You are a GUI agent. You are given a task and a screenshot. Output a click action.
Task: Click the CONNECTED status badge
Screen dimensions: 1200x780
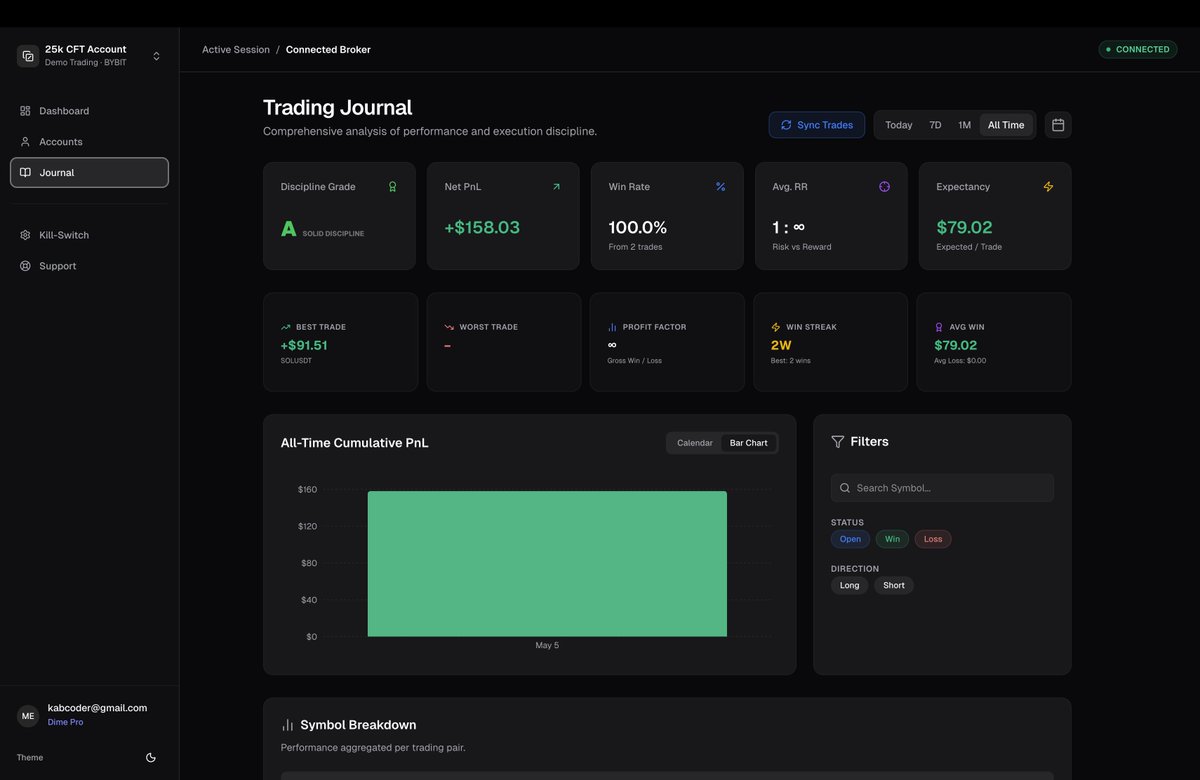(x=1138, y=49)
